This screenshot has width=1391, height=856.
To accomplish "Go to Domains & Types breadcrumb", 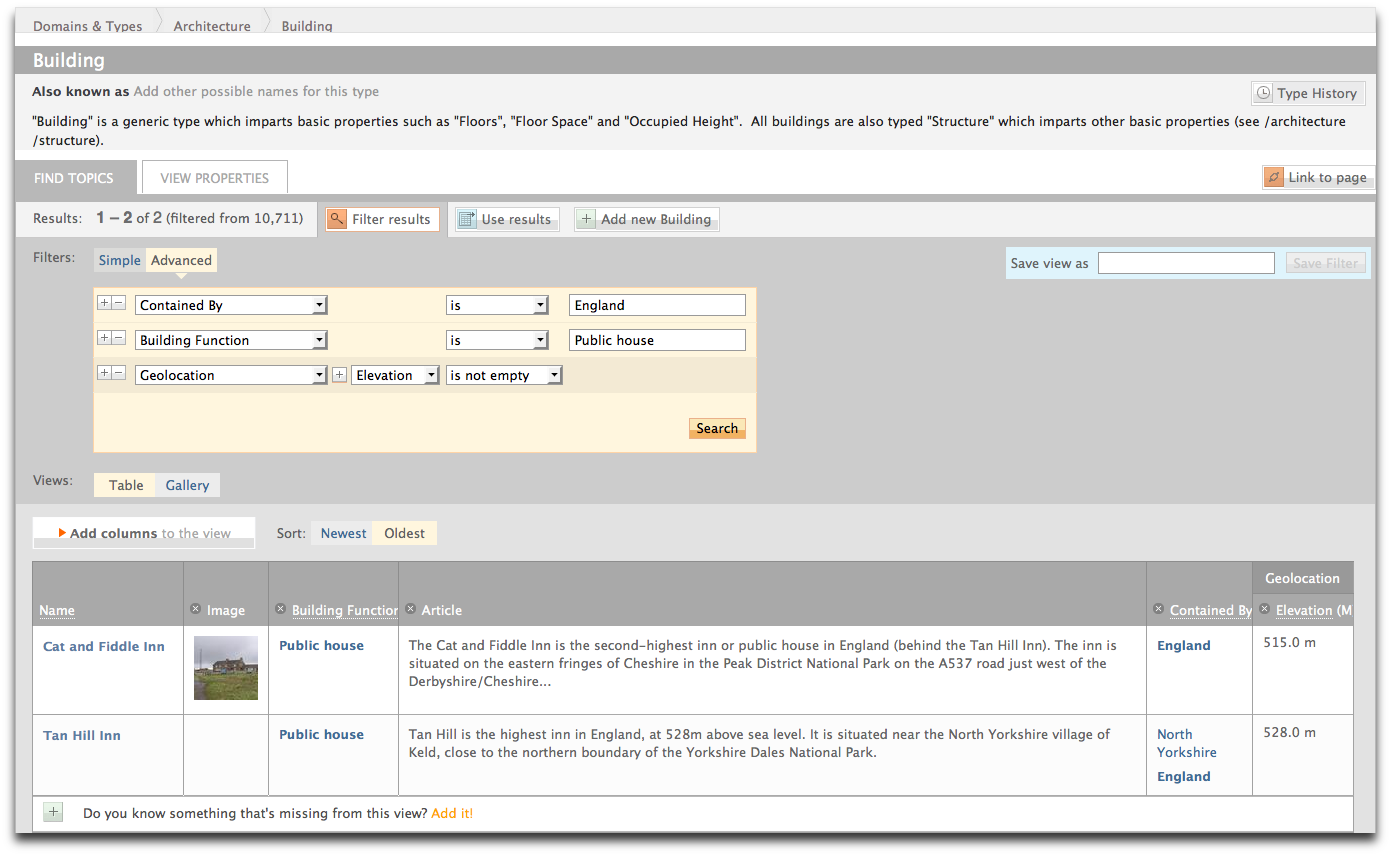I will 88,26.
